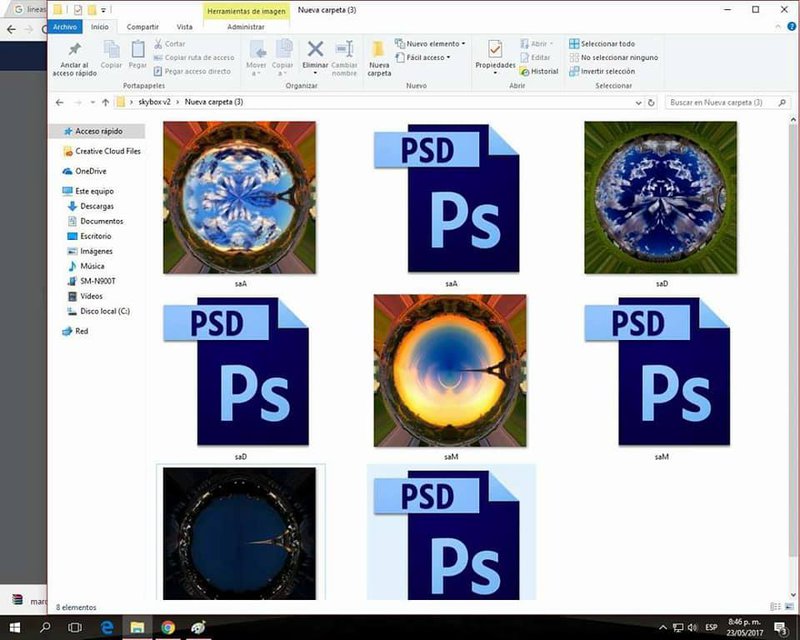
Task: Open the paint app in taskbar
Action: click(x=198, y=627)
